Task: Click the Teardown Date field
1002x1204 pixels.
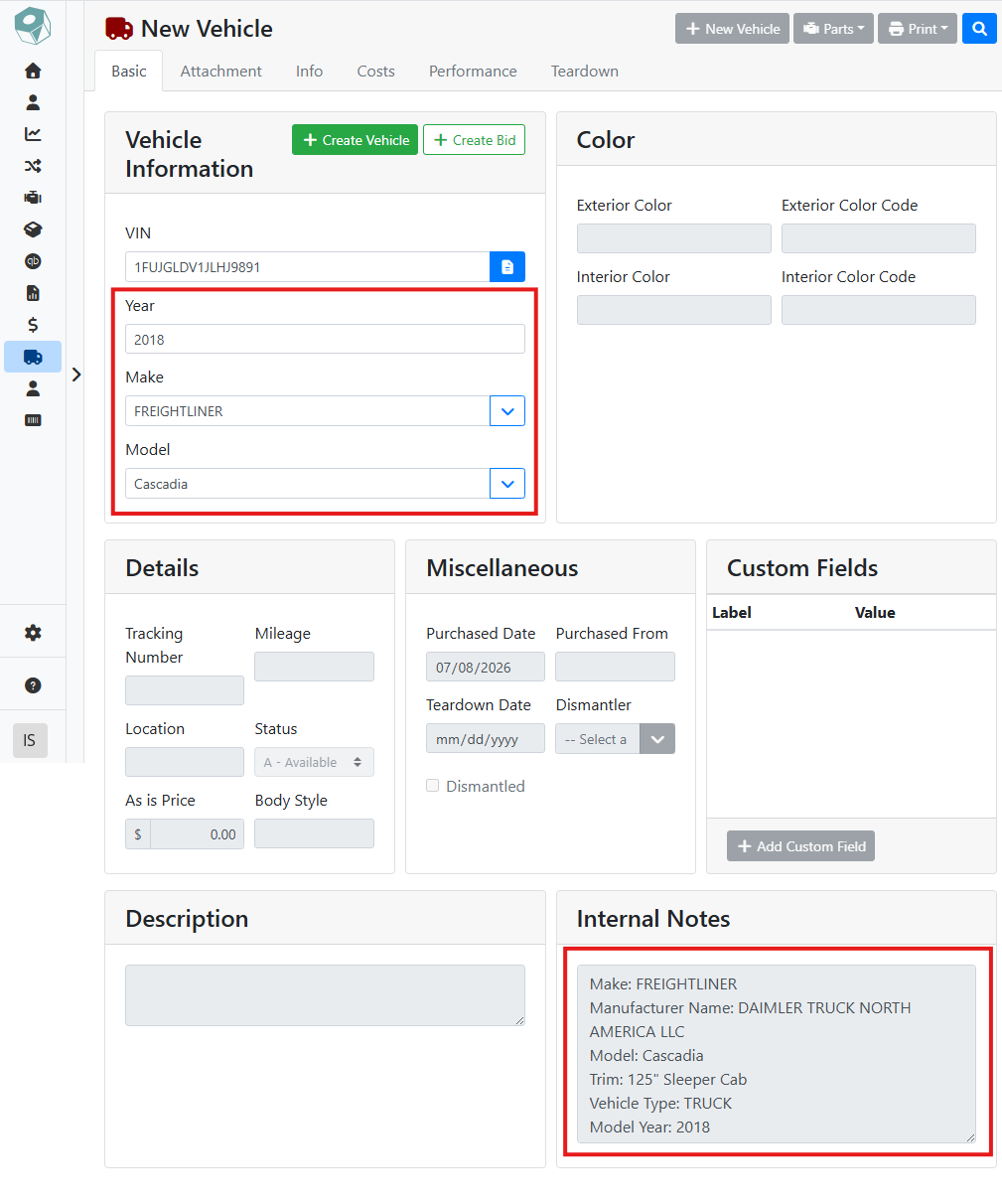Action: (486, 738)
